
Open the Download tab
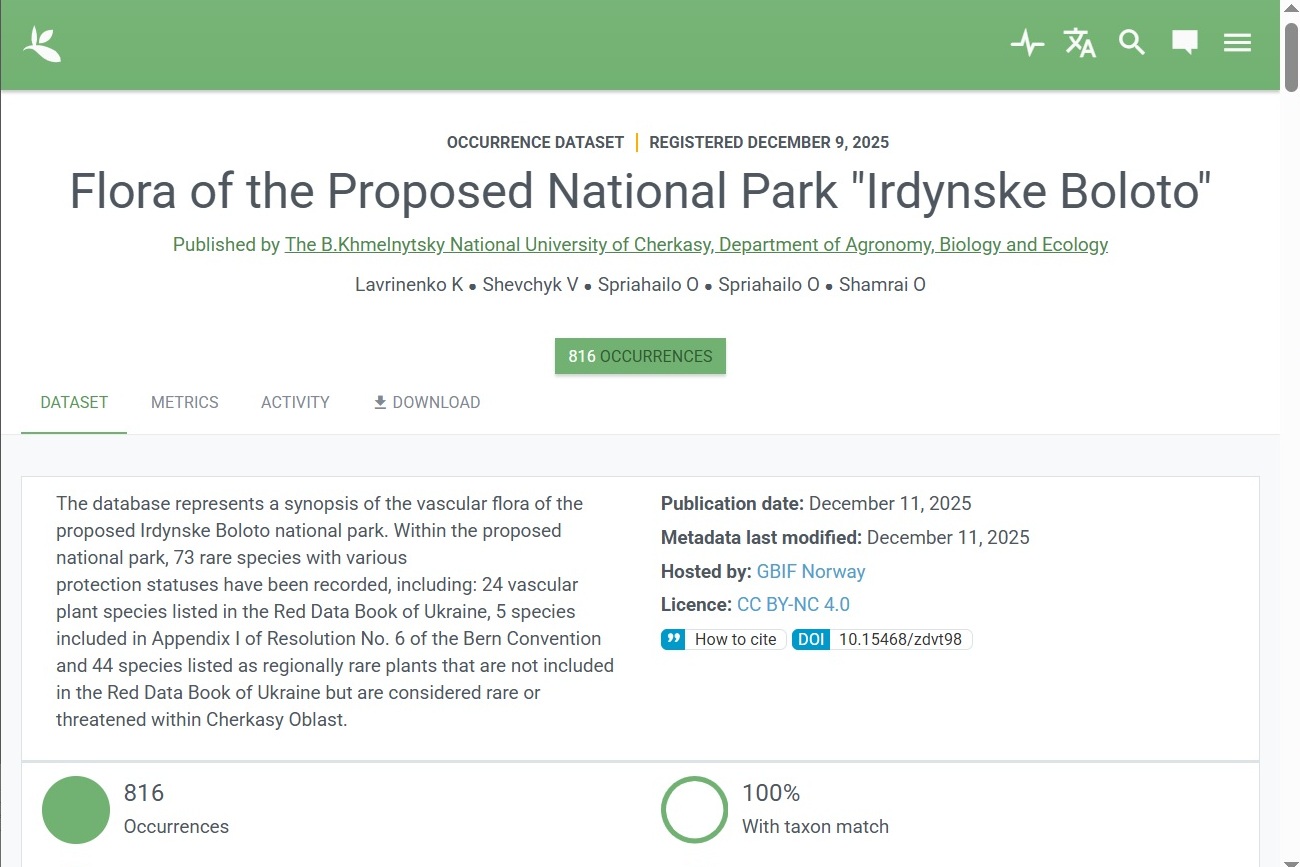click(427, 402)
